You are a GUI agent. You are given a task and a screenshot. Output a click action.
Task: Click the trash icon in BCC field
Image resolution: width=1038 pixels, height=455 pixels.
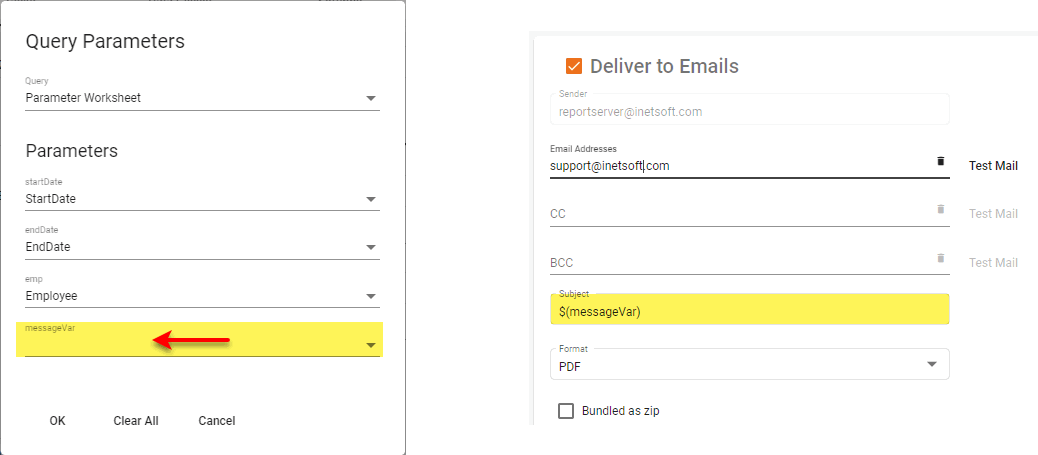tap(940, 258)
